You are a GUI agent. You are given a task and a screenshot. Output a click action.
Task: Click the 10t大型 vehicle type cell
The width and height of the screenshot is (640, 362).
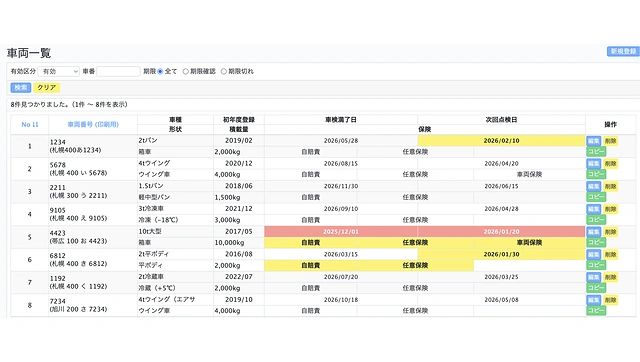[x=176, y=231]
